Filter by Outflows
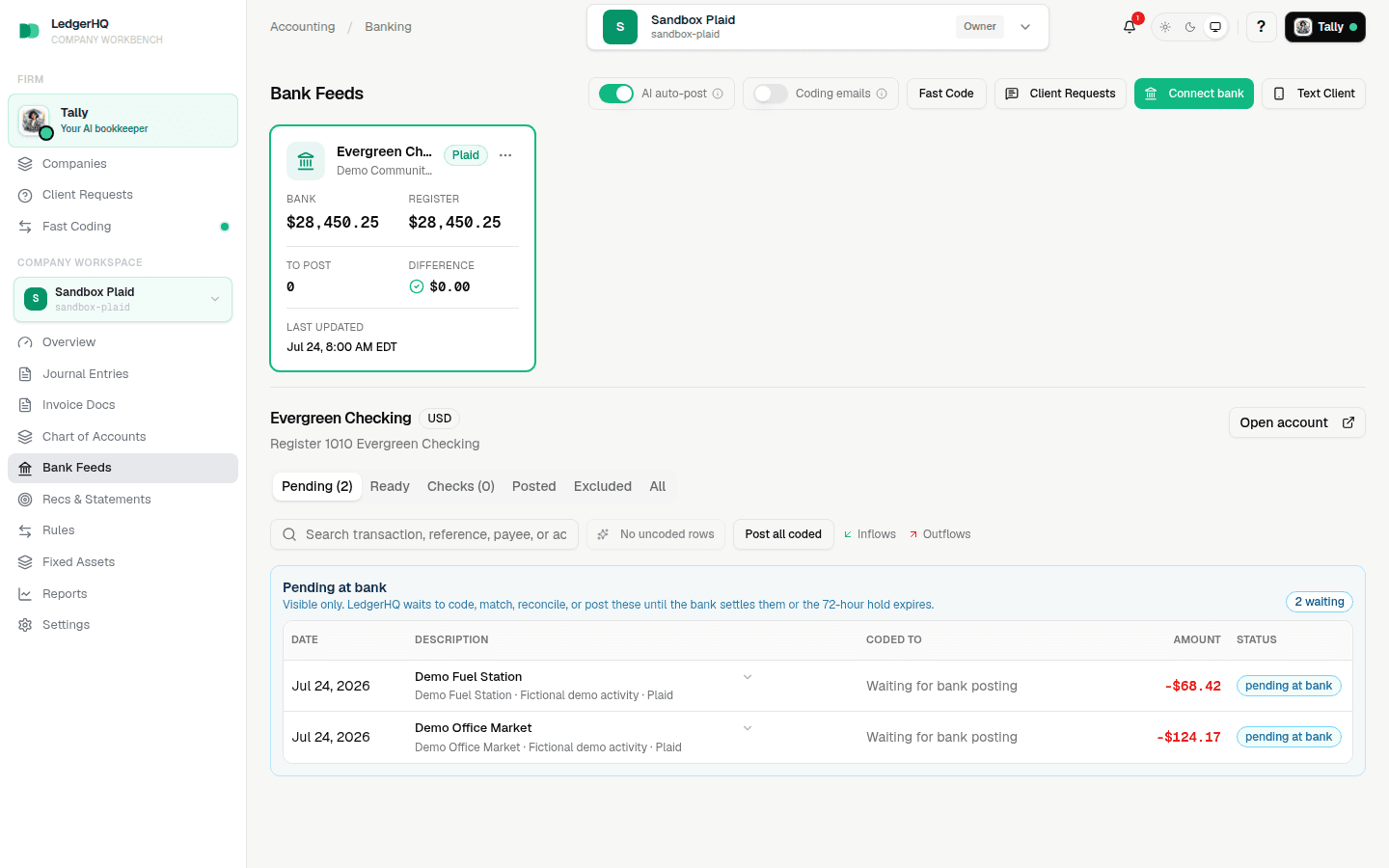 tap(940, 534)
